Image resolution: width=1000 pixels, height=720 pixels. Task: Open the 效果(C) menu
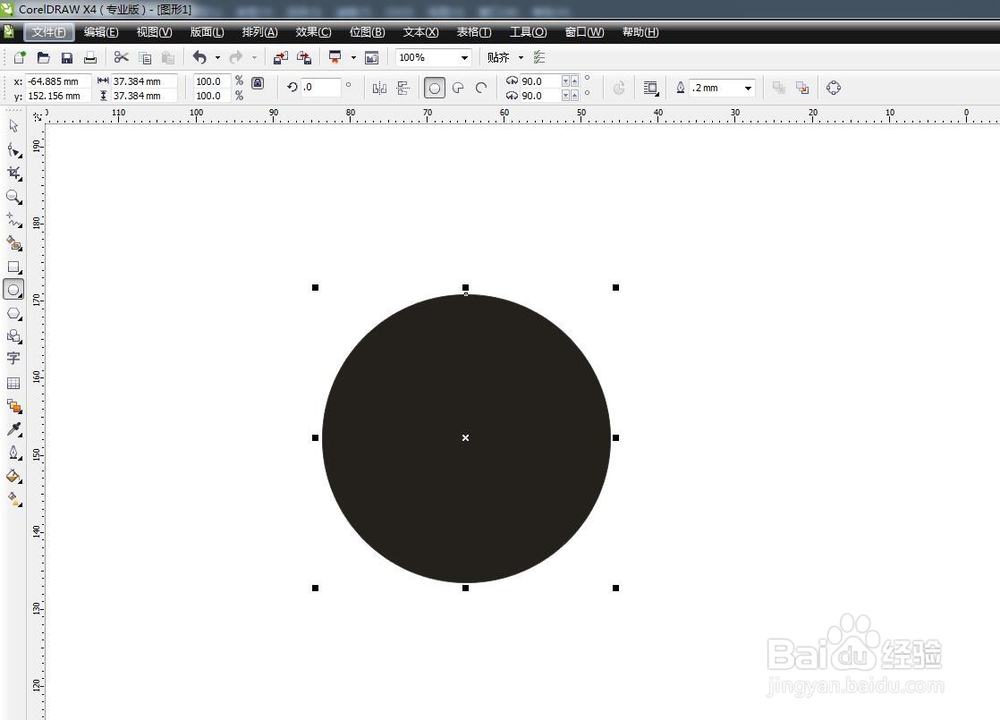[x=313, y=32]
